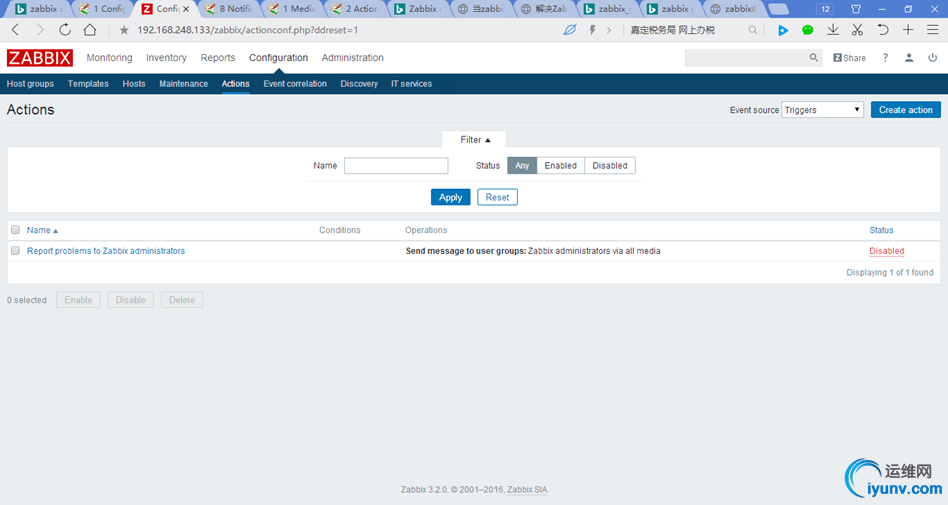Image resolution: width=948 pixels, height=505 pixels.
Task: Sort the table by Name column
Action: tap(42, 230)
